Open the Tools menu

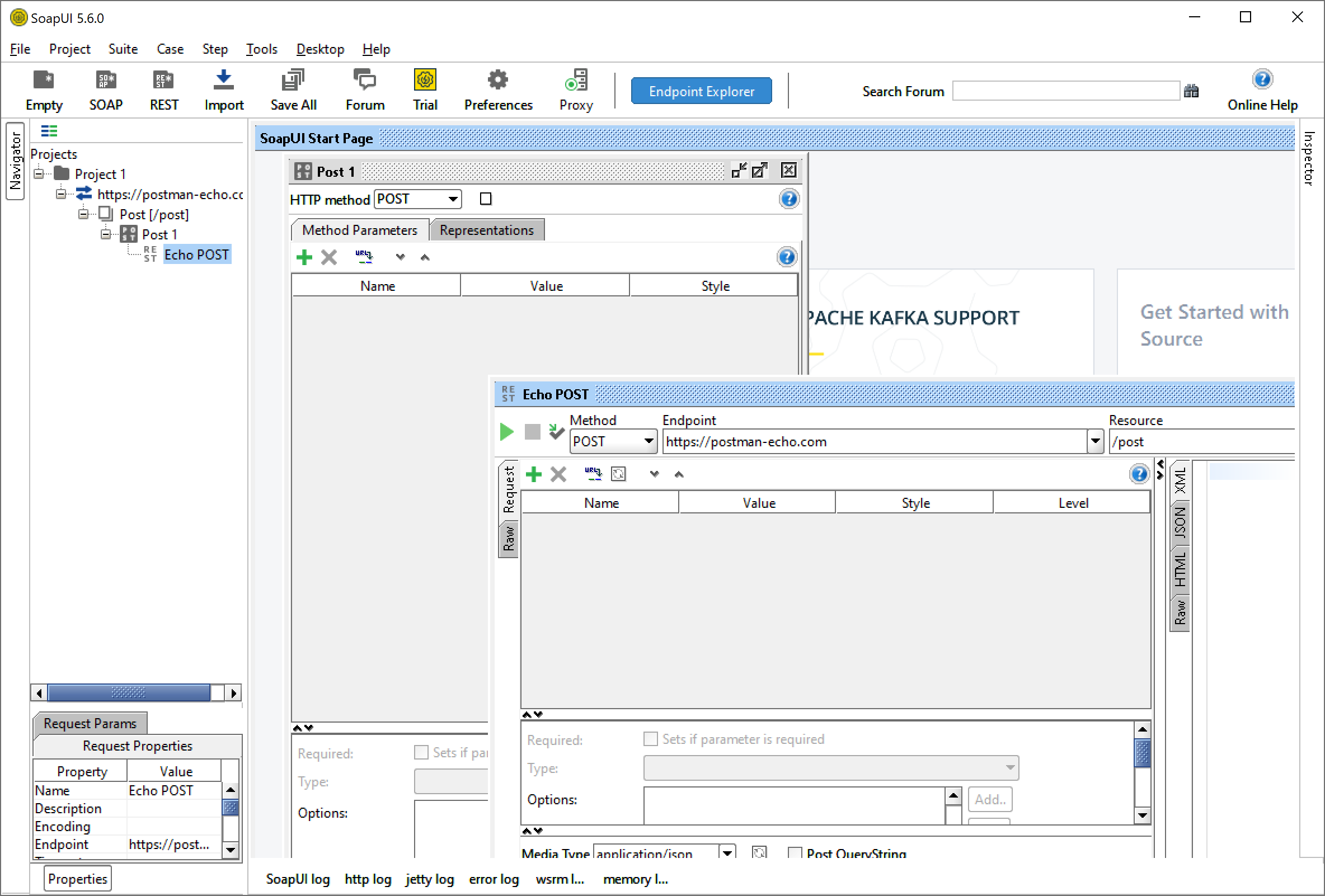(261, 49)
